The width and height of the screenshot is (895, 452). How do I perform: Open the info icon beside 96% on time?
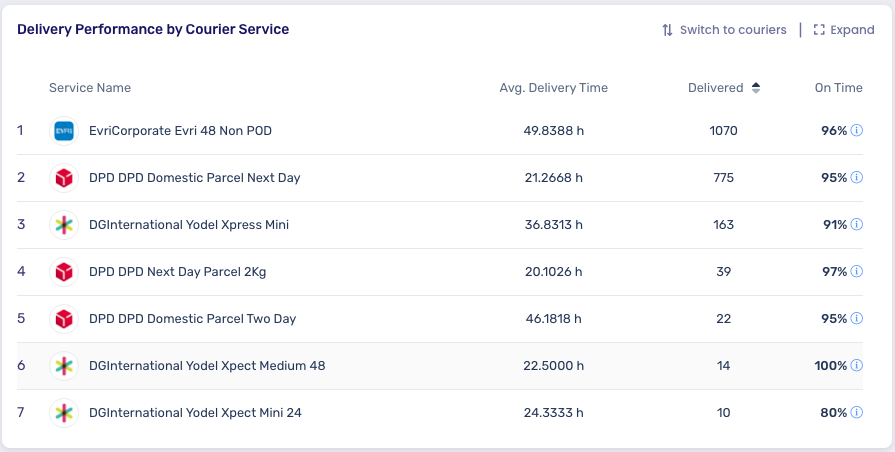856,130
